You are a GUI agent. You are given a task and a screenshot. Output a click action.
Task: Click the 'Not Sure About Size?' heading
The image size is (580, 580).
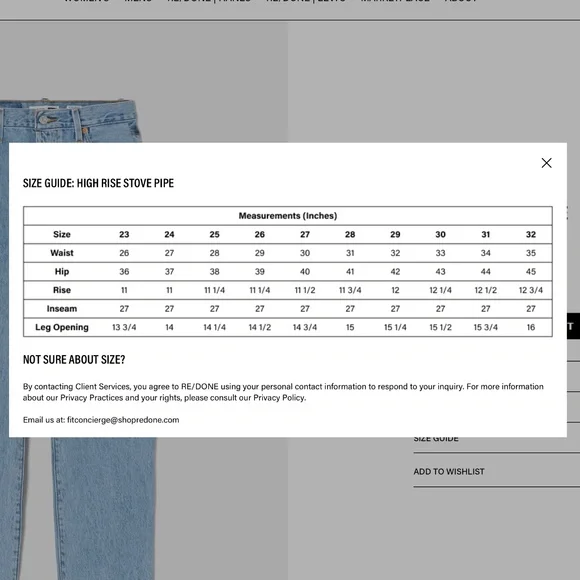point(74,359)
